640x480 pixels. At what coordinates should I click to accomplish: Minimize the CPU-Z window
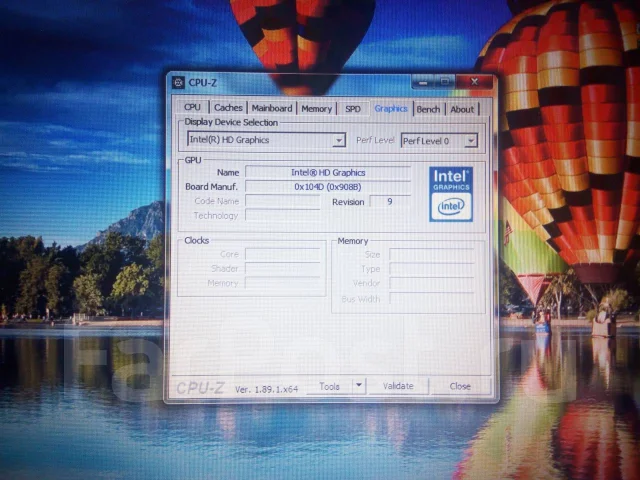click(423, 82)
